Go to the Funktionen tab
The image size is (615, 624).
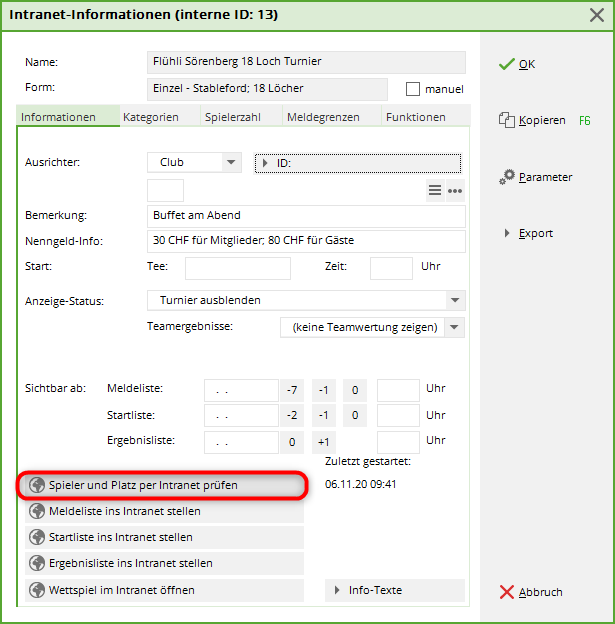click(426, 117)
